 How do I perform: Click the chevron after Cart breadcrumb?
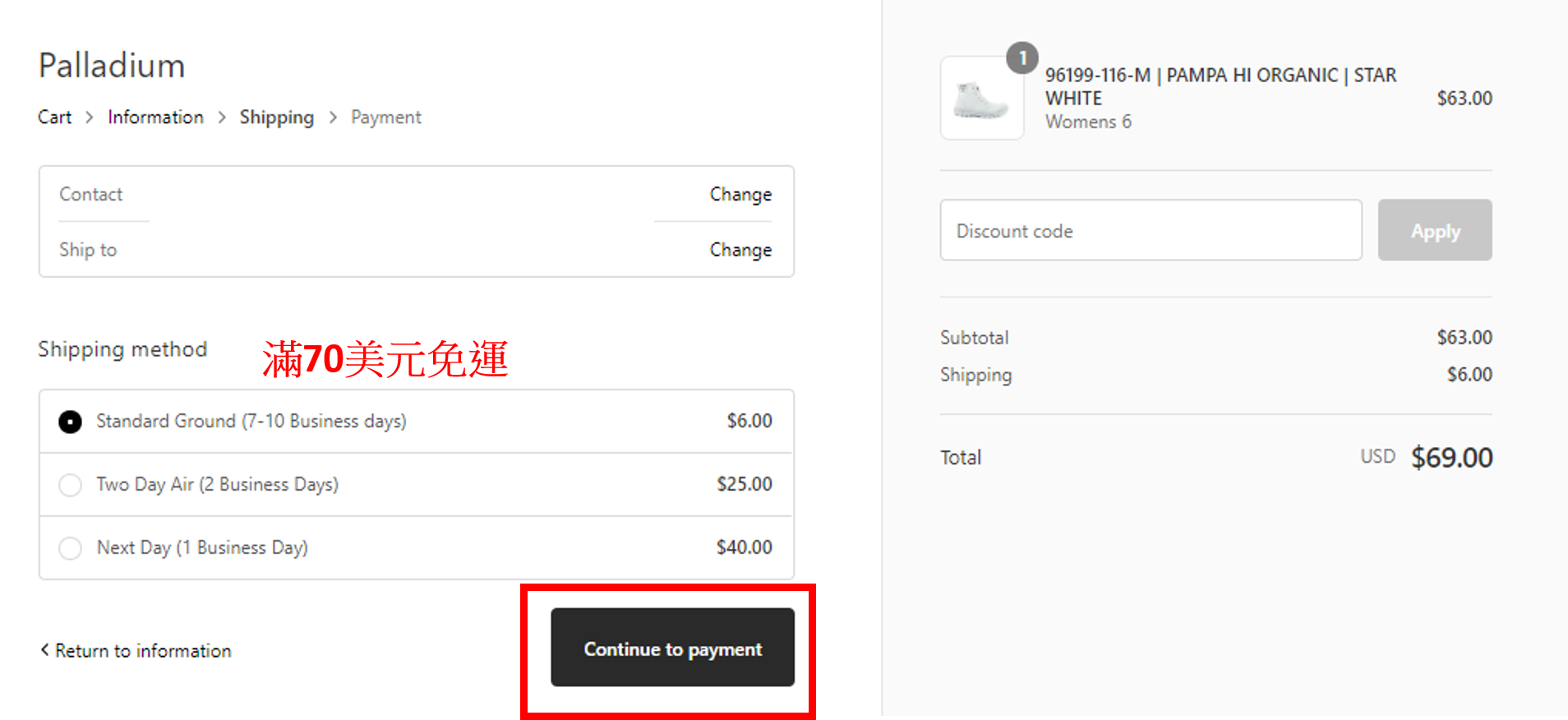89,118
